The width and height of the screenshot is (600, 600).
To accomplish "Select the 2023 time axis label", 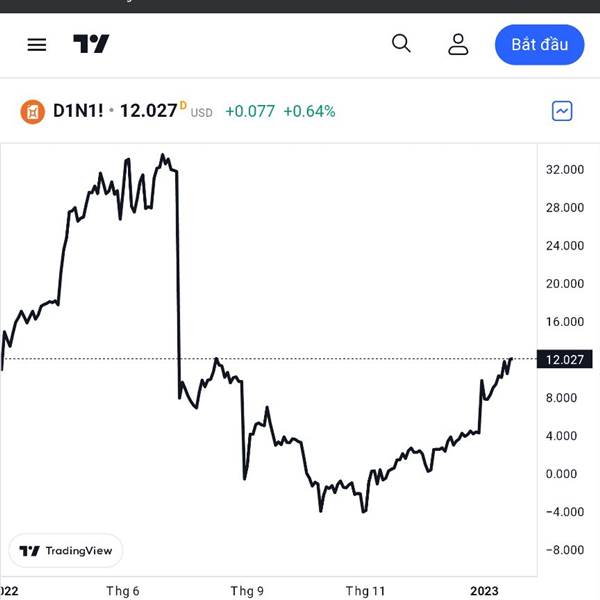I will pos(484,591).
